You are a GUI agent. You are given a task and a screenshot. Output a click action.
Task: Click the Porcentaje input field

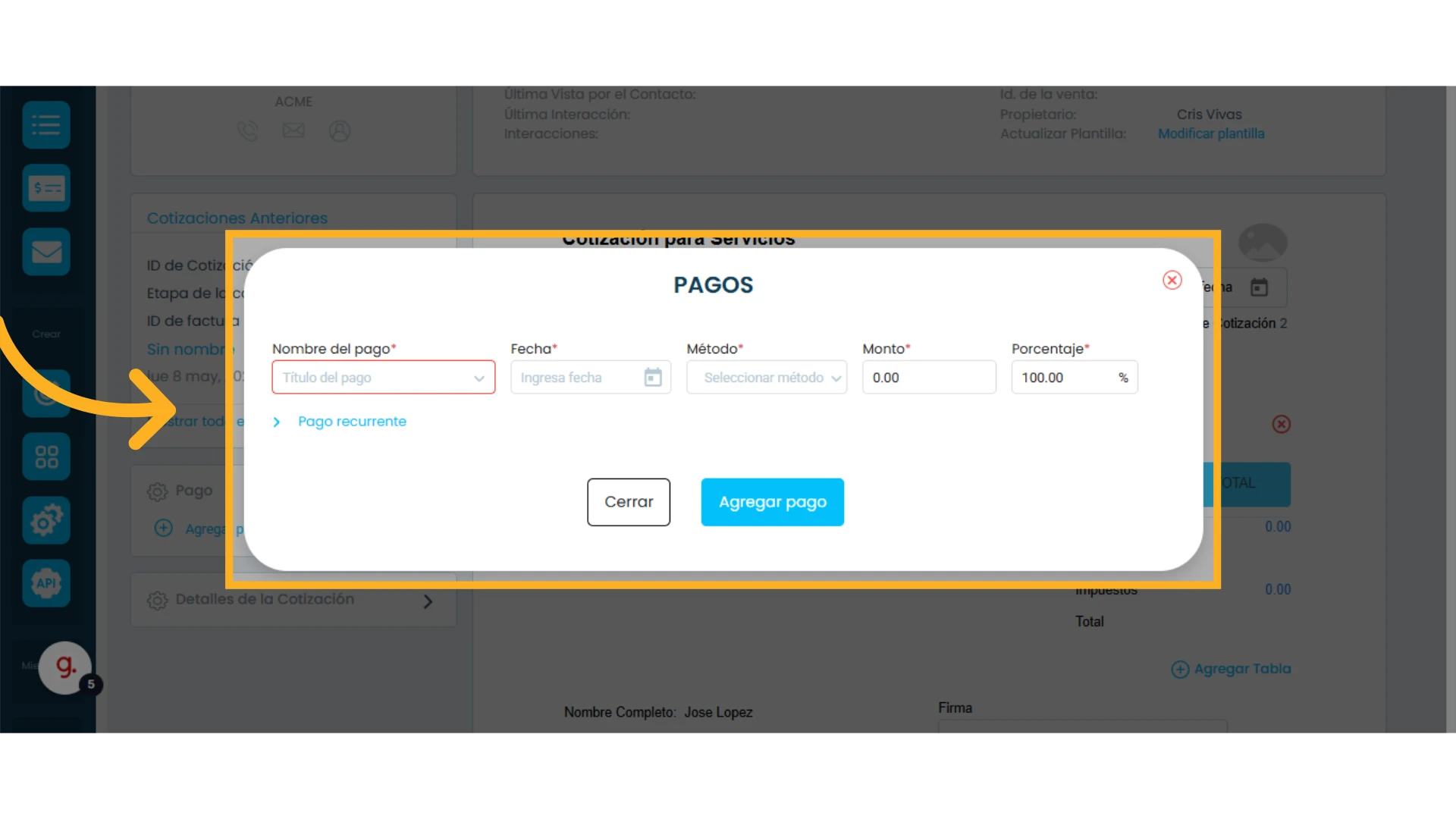point(1075,377)
